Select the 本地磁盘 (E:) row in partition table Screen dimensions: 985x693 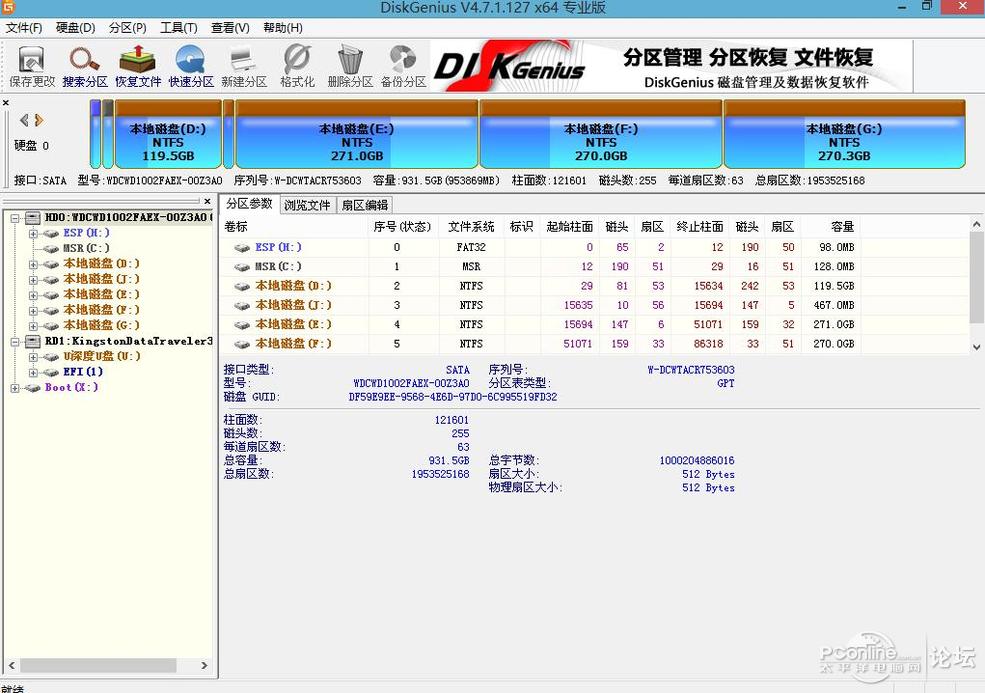tap(540, 324)
